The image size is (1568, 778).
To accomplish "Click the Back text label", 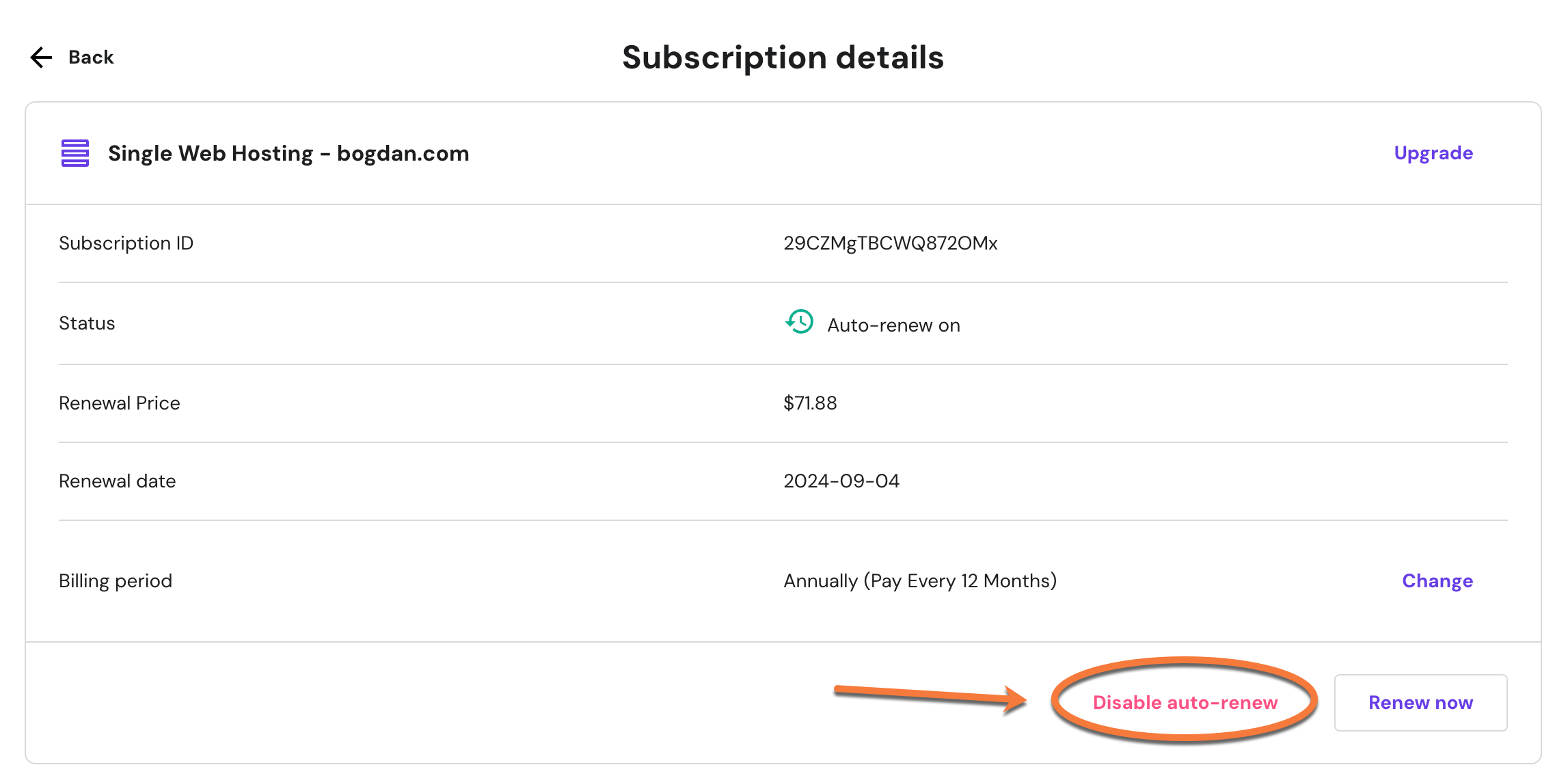I will click(x=91, y=57).
